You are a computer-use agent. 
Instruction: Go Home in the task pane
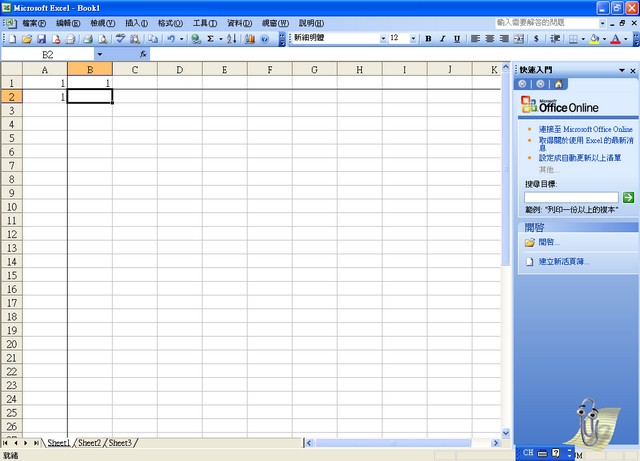pos(558,84)
